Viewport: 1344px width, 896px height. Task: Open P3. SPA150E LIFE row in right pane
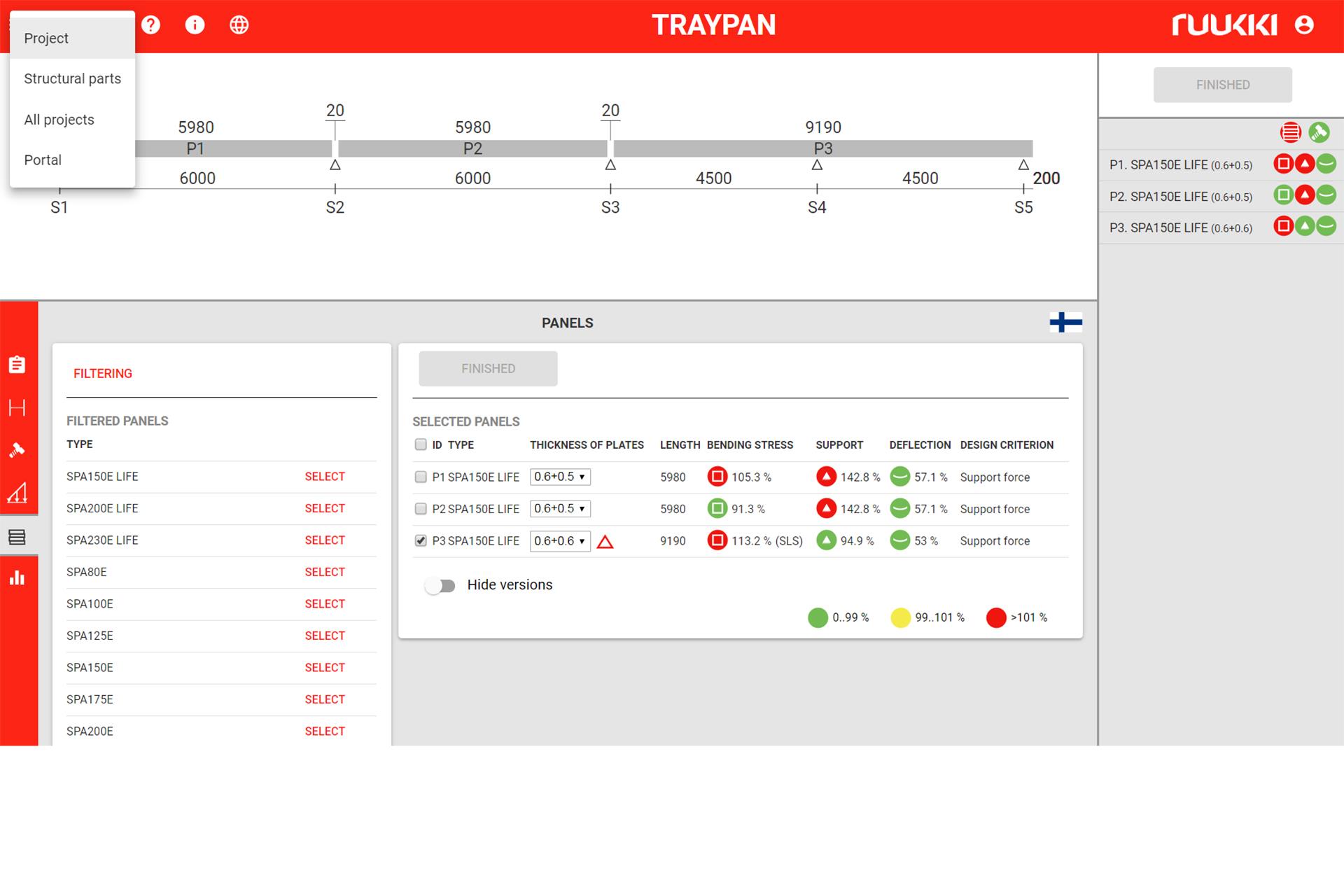tap(1221, 228)
